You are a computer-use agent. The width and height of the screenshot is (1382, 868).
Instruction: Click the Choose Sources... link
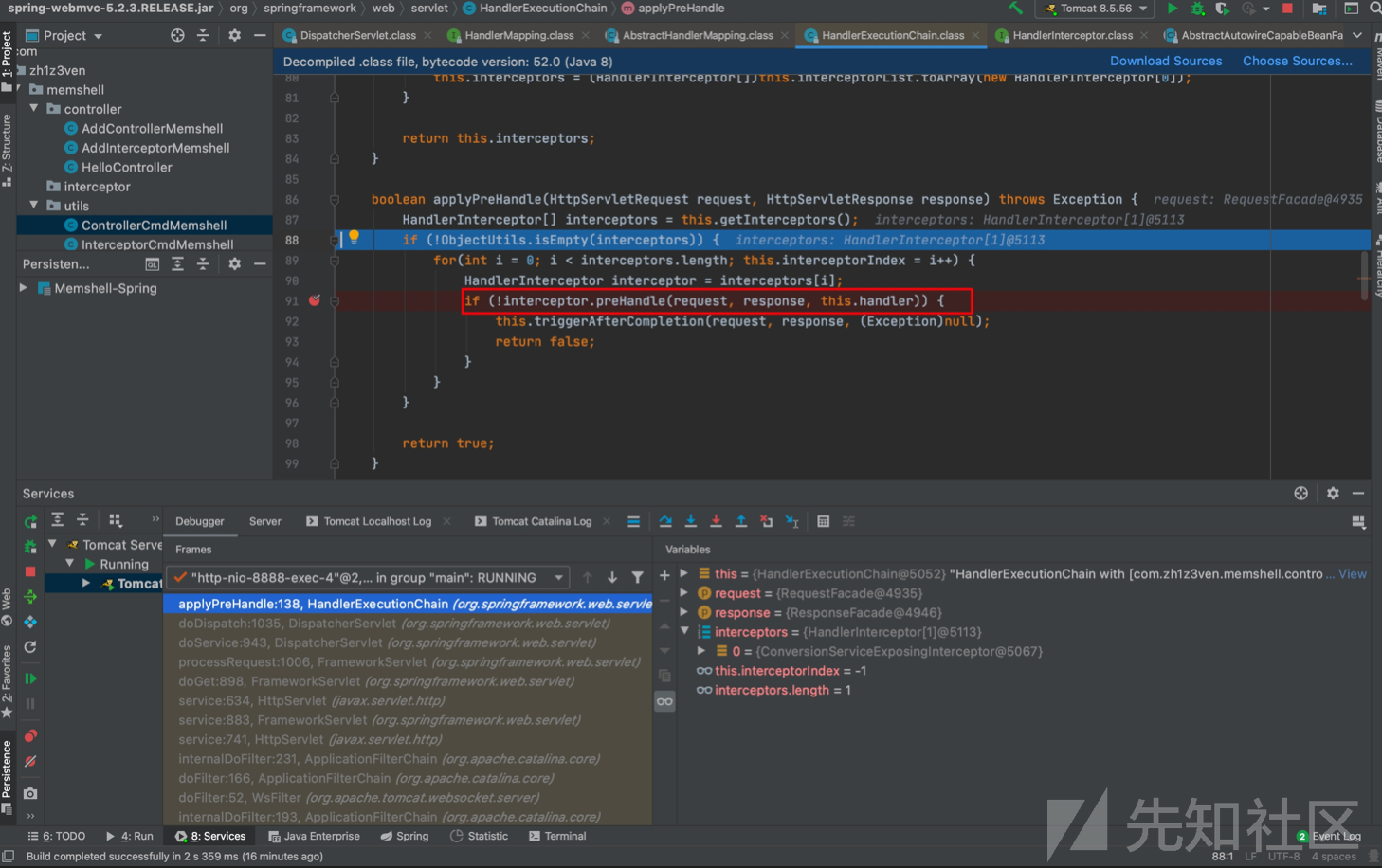[1298, 61]
